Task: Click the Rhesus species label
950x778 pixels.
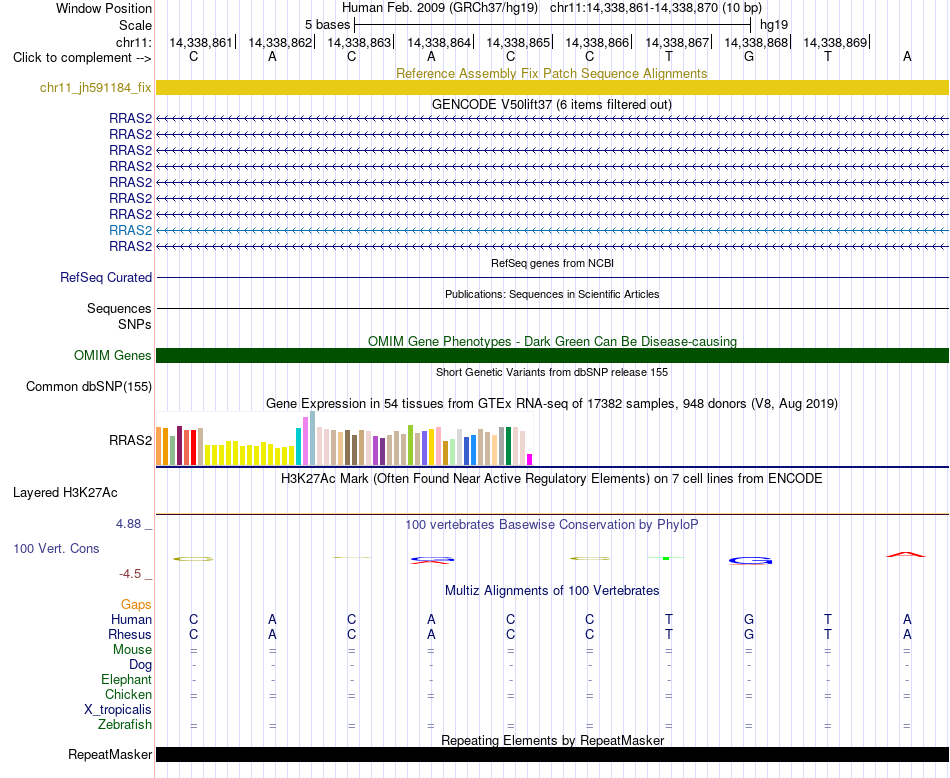Action: tap(130, 634)
